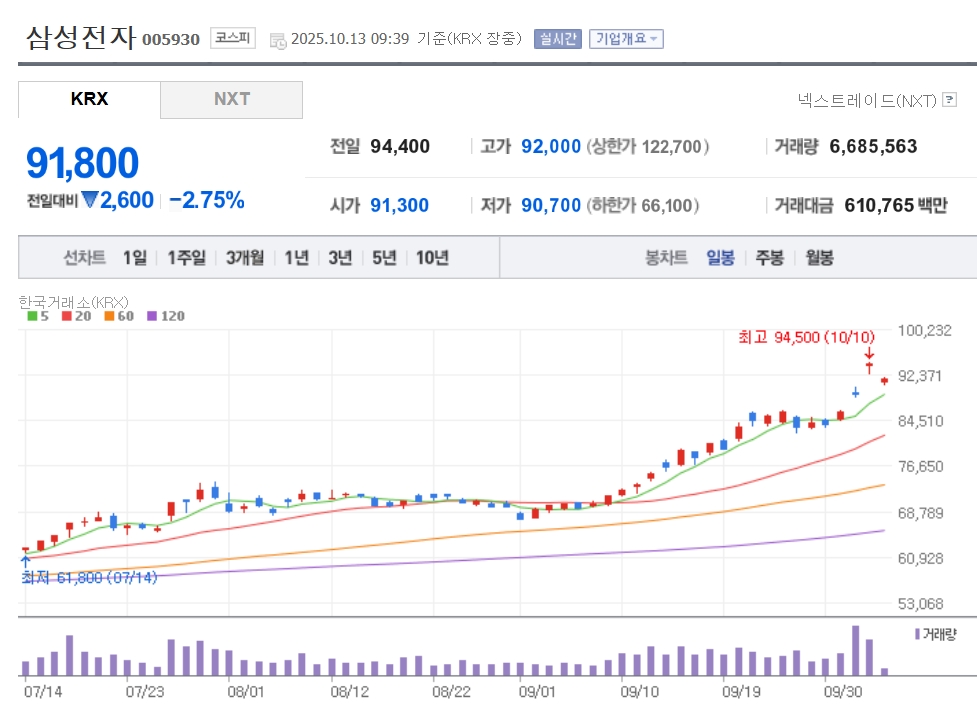Select the 월봉 monthly candle chart

[819, 257]
